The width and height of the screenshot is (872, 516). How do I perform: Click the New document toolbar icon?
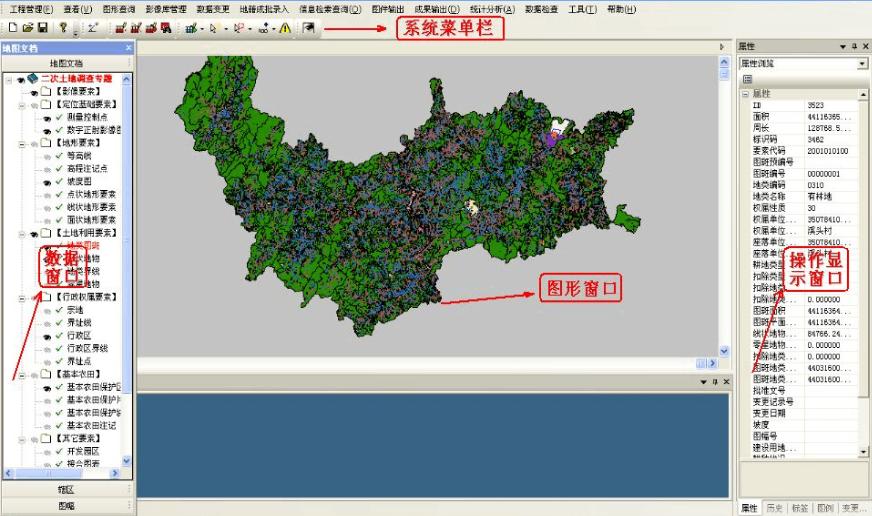[12, 28]
